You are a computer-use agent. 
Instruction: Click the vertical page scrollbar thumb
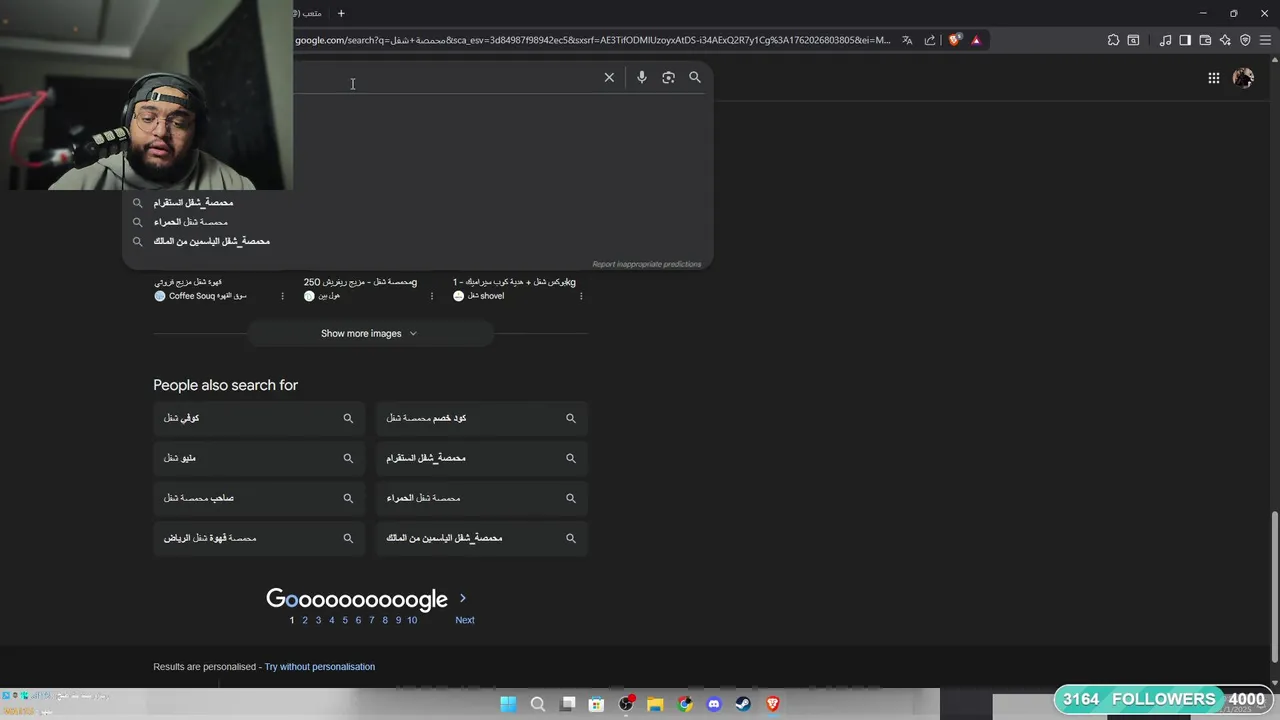(1274, 585)
